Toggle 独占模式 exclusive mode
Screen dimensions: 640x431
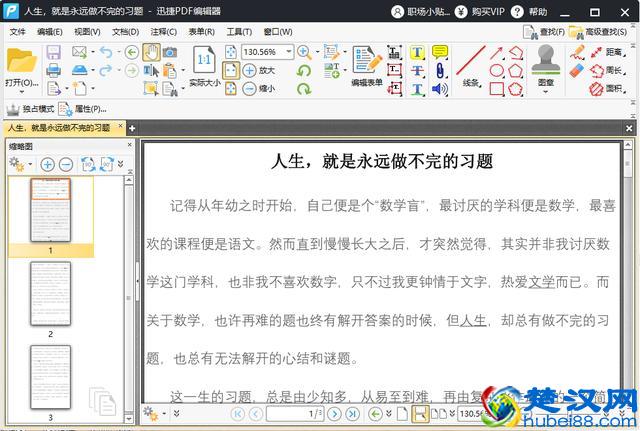tap(30, 109)
